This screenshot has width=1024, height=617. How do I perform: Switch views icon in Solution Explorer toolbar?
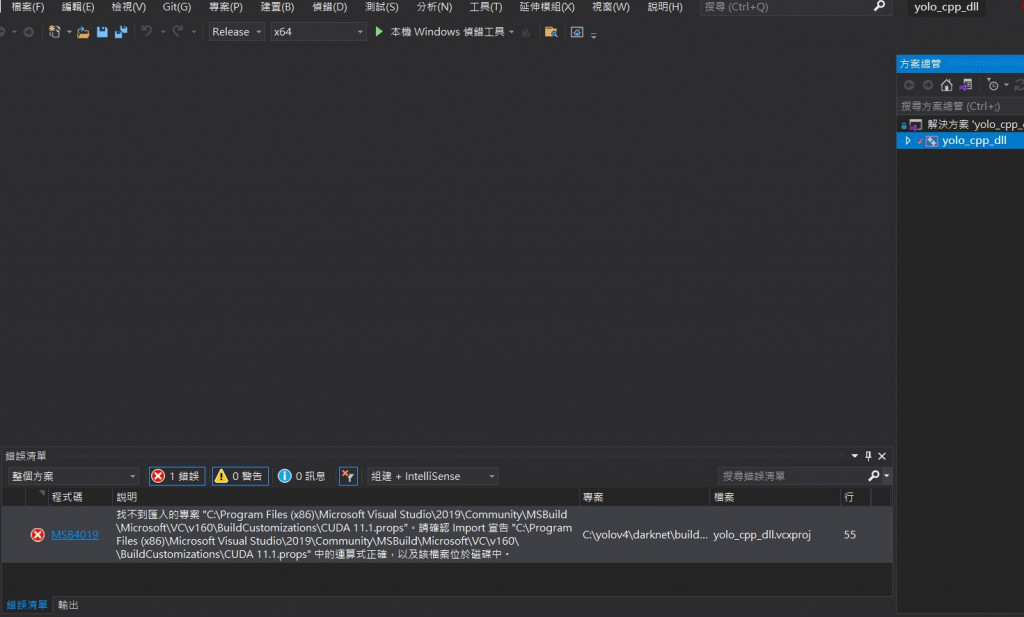pyautogui.click(x=966, y=85)
